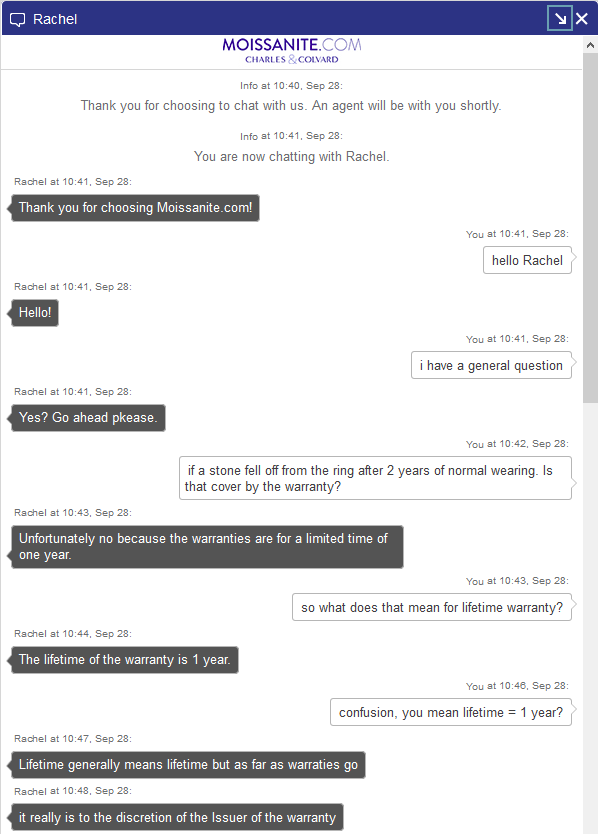Click the stone fell off ring message
This screenshot has width=598, height=834.
(376, 478)
